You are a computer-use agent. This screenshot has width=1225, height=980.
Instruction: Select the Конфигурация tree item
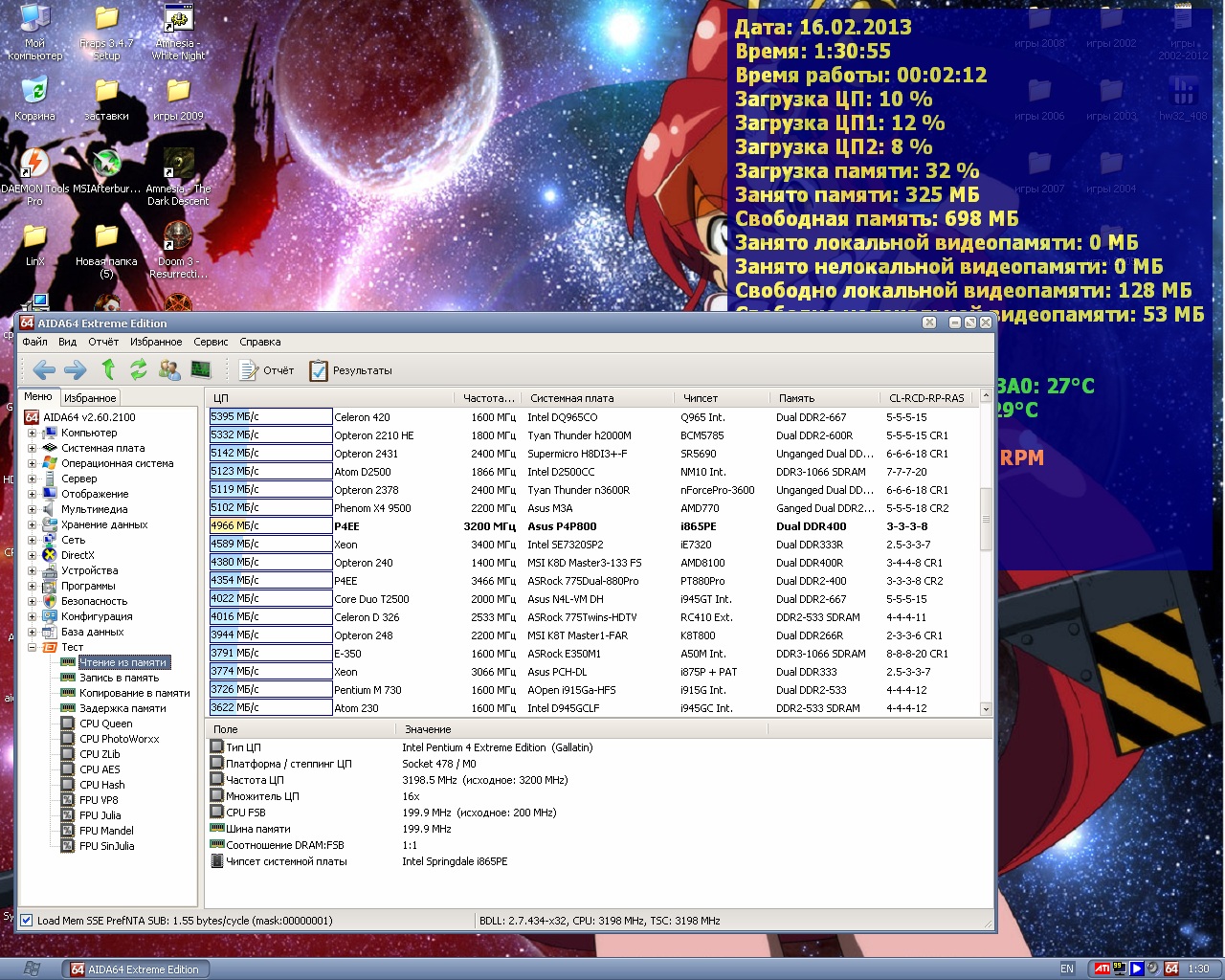coord(97,616)
